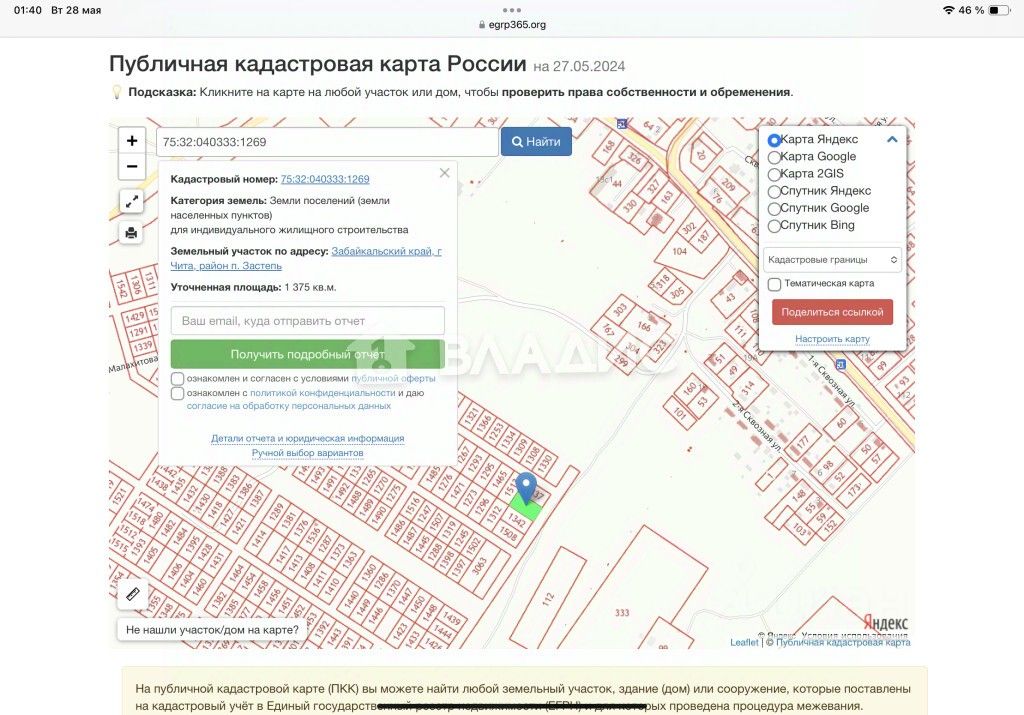The image size is (1024, 715).
Task: Open Детали отчета и юридическая информация link
Action: point(308,438)
